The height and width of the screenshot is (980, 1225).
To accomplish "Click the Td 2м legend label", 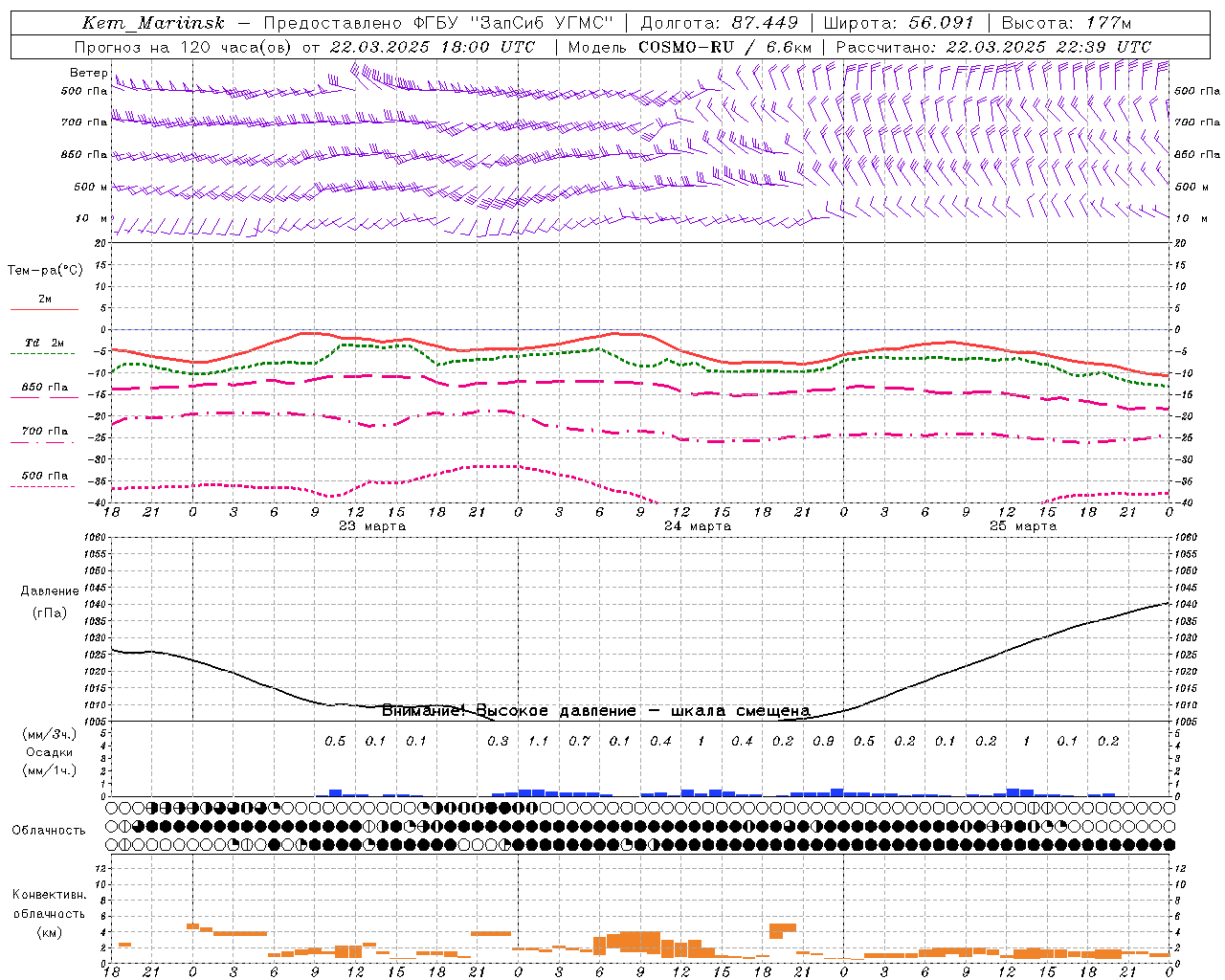I will coord(45,343).
